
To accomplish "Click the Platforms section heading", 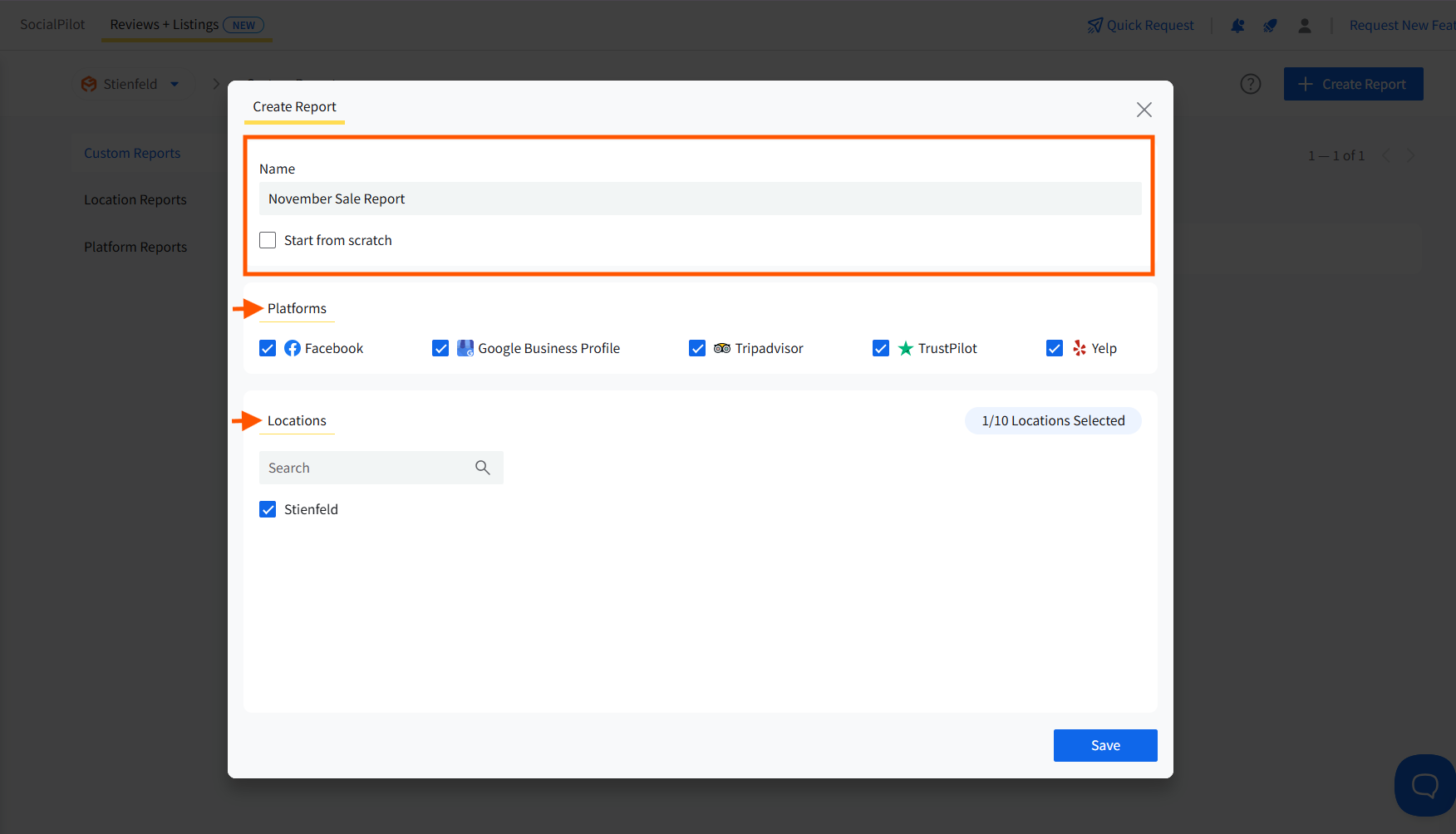I will pos(297,308).
